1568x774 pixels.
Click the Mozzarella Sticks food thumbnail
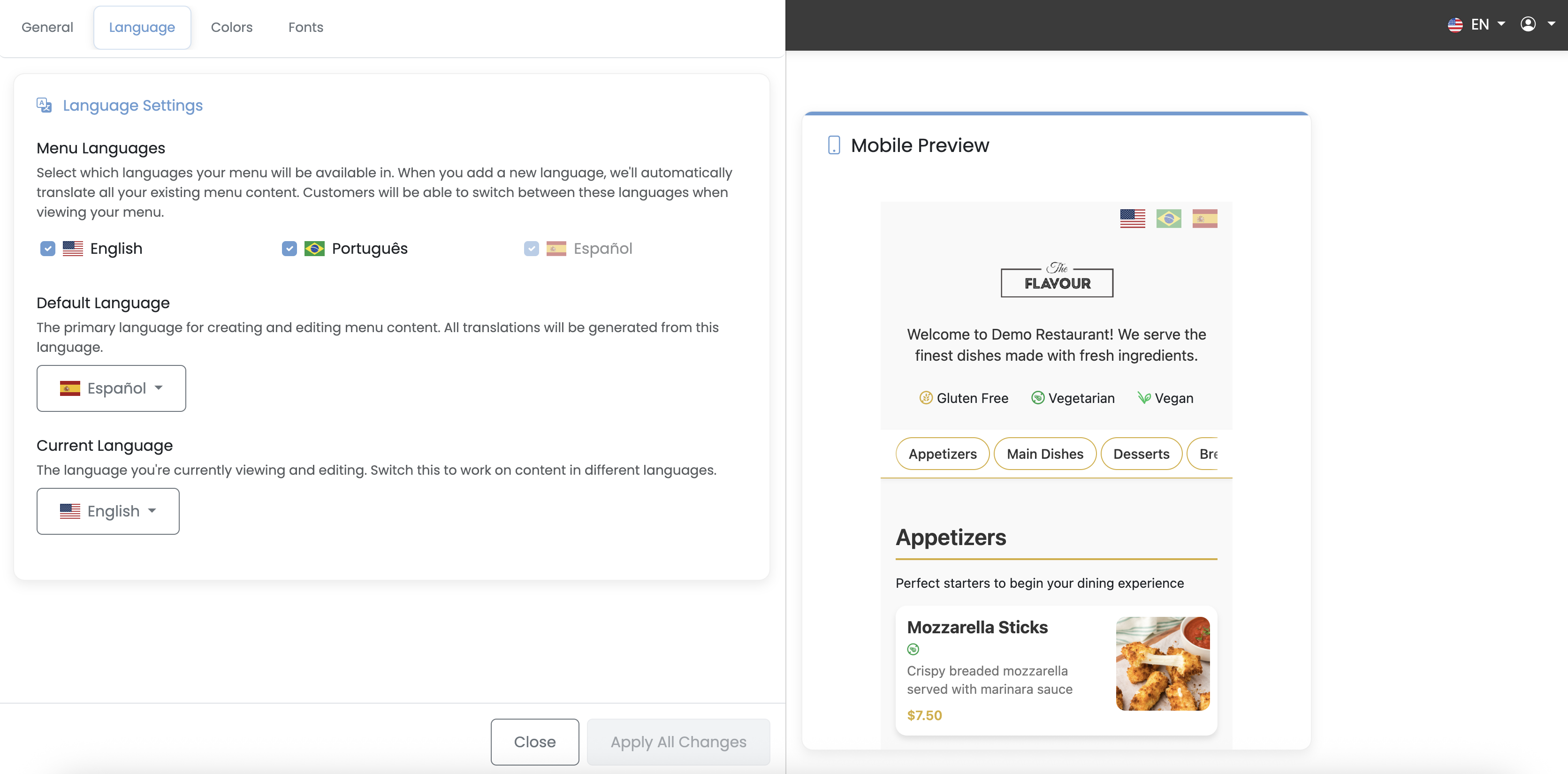[x=1163, y=663]
